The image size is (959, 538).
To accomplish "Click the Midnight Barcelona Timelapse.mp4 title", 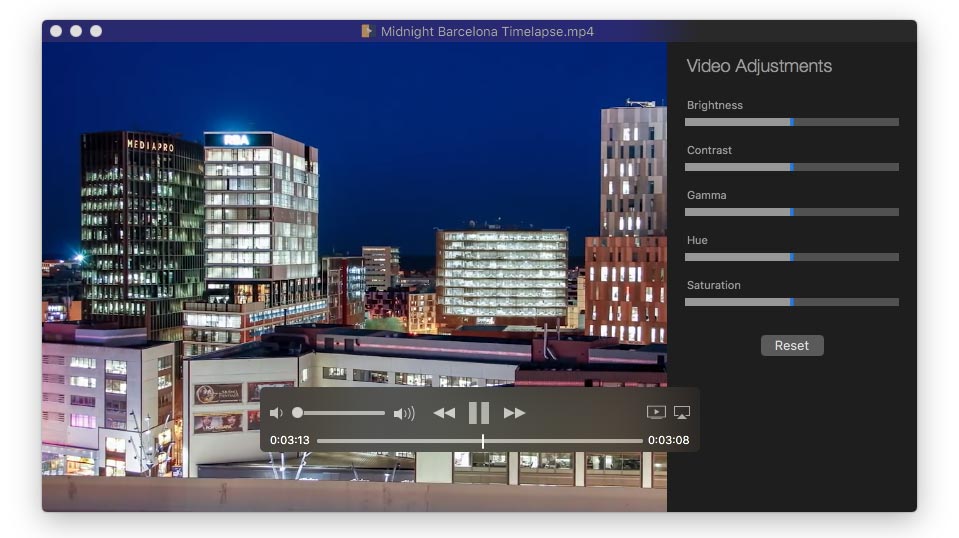I will 487,32.
